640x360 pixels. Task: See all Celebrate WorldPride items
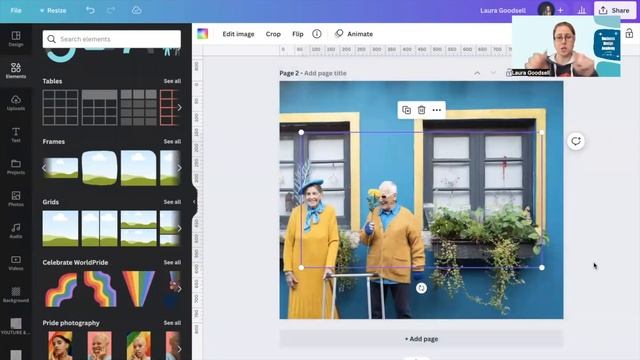172,262
